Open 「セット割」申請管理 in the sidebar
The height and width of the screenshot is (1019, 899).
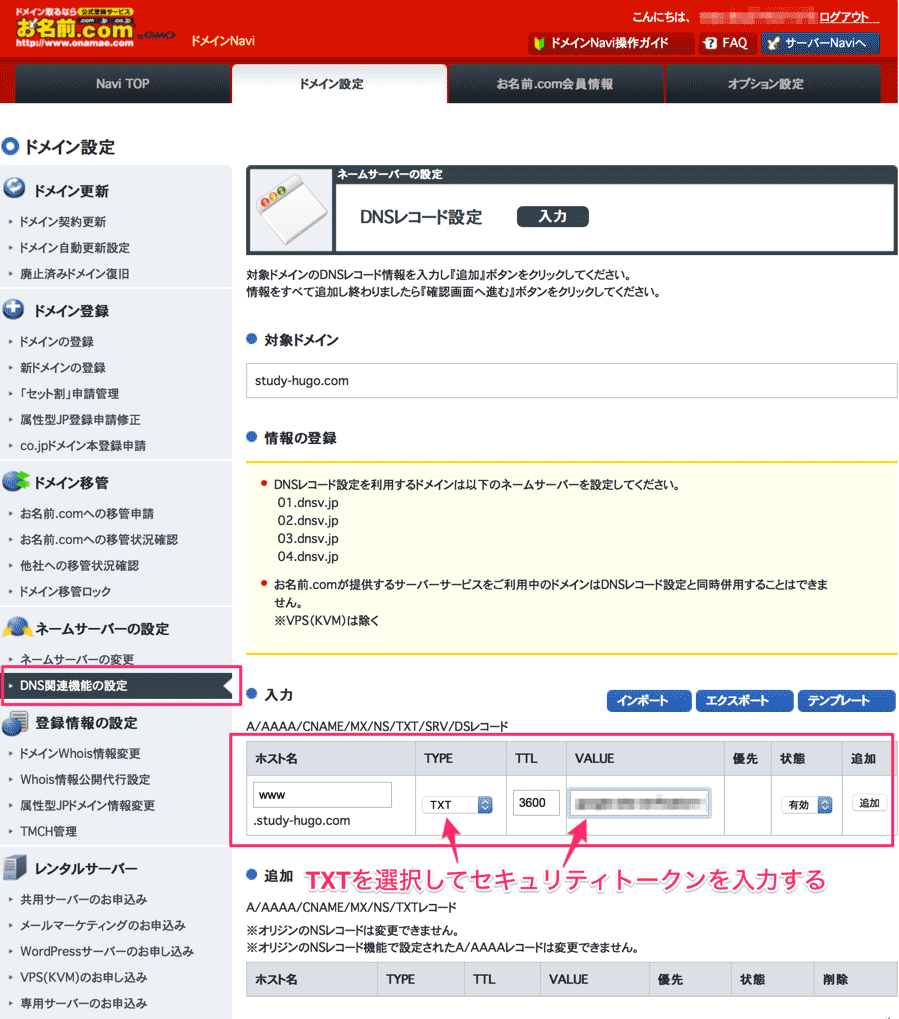69,393
